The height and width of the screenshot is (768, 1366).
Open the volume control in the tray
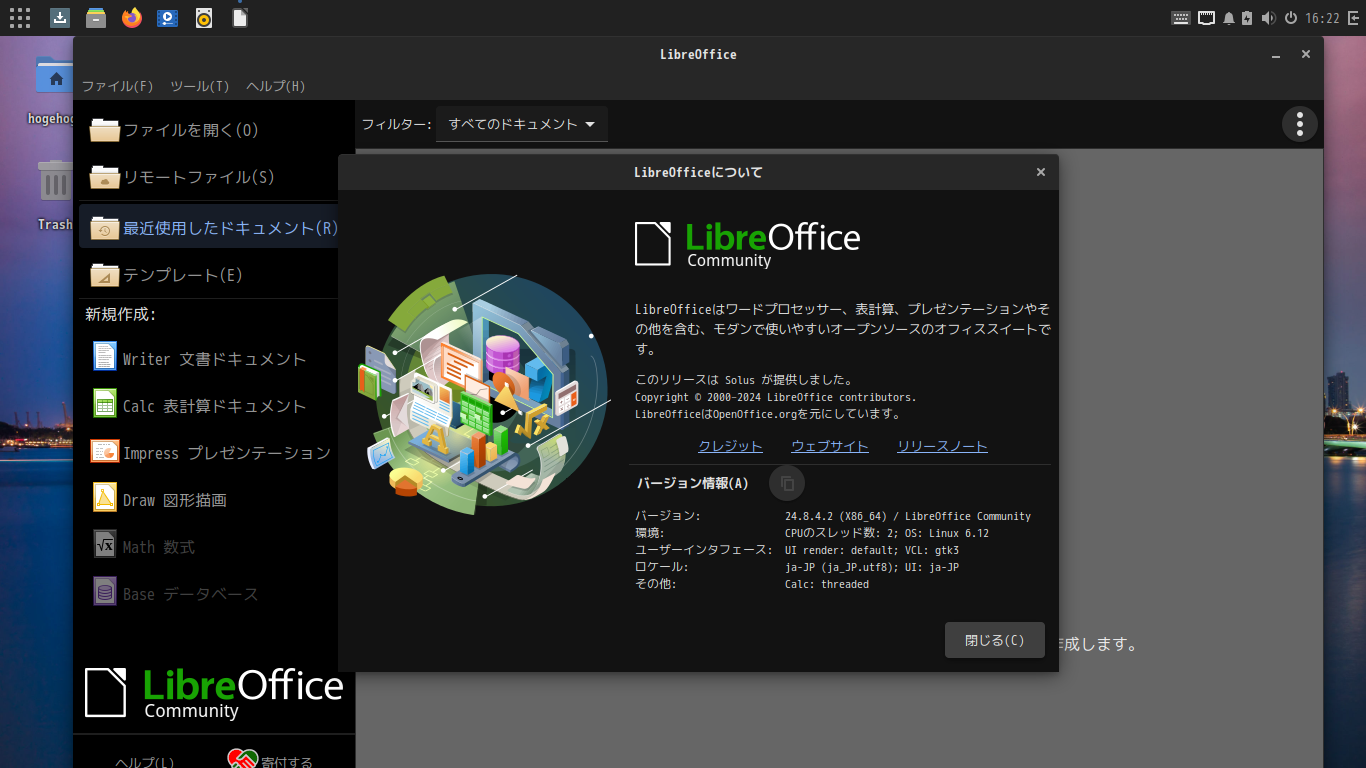click(1269, 18)
